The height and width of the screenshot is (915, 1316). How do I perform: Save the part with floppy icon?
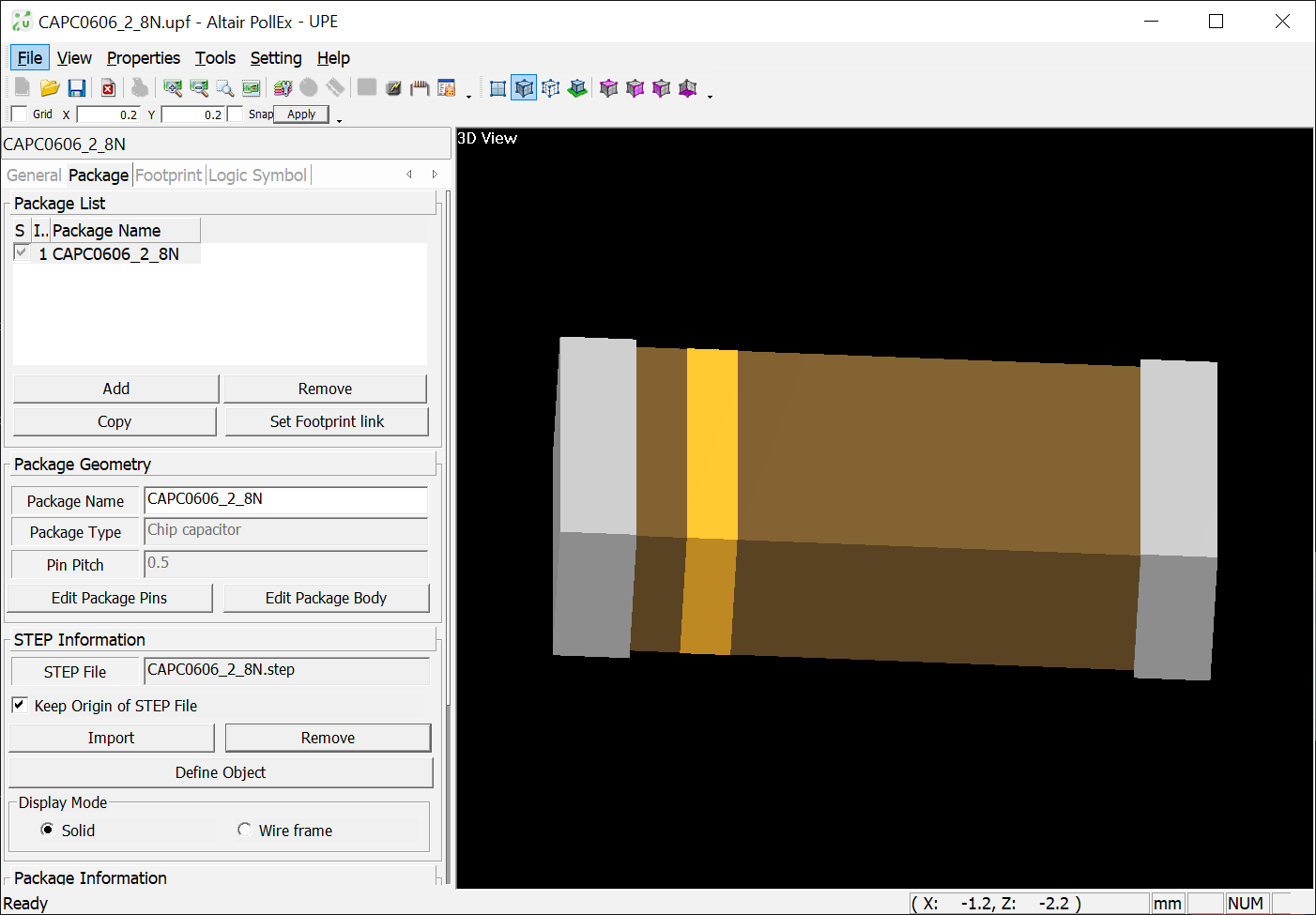coord(77,87)
